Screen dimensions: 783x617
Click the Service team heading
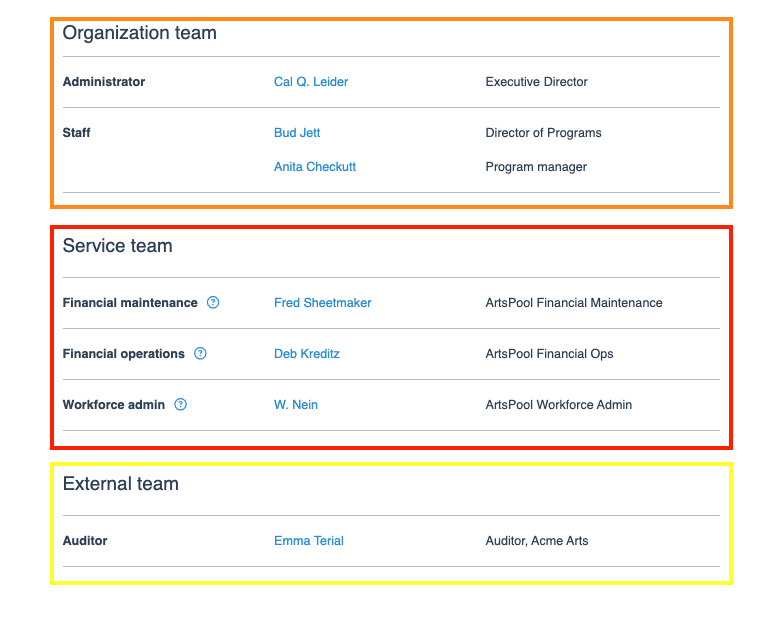pyautogui.click(x=117, y=246)
